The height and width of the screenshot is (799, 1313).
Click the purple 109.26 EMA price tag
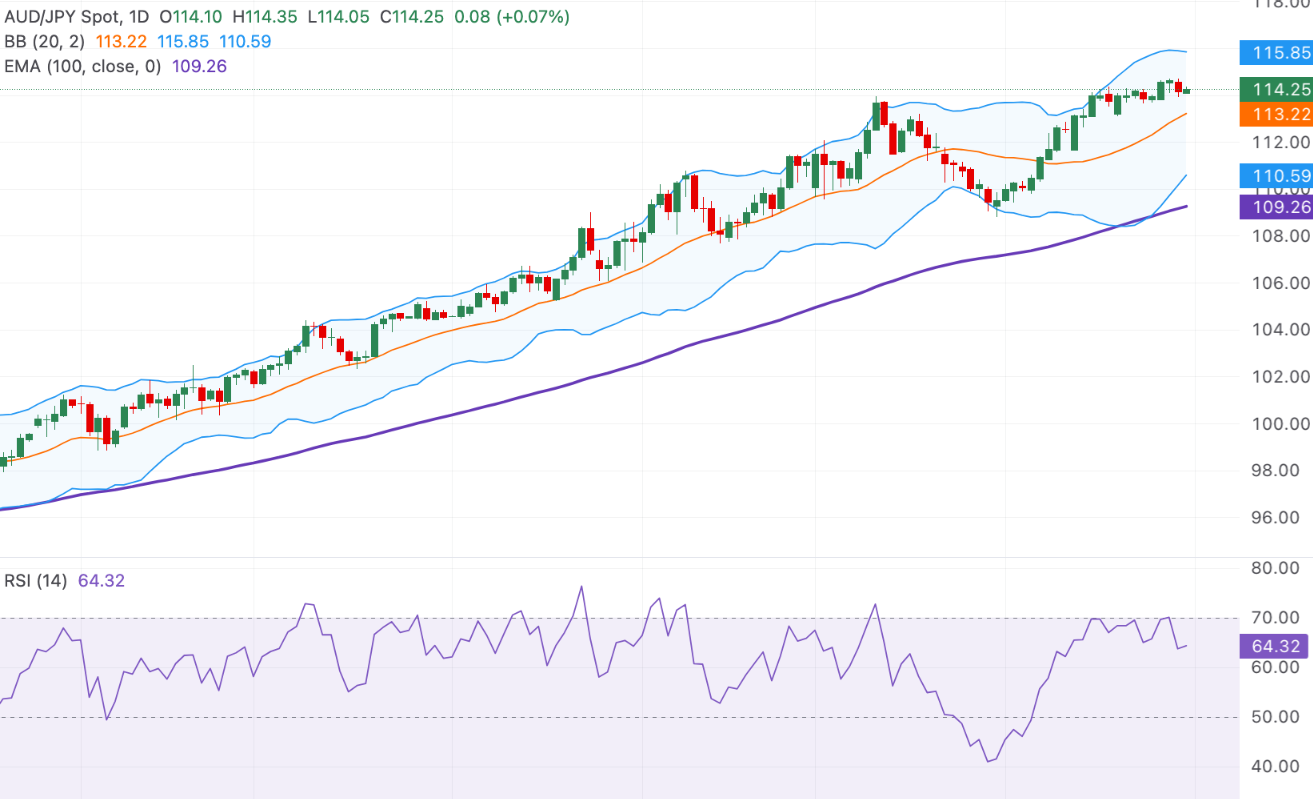tap(1274, 207)
